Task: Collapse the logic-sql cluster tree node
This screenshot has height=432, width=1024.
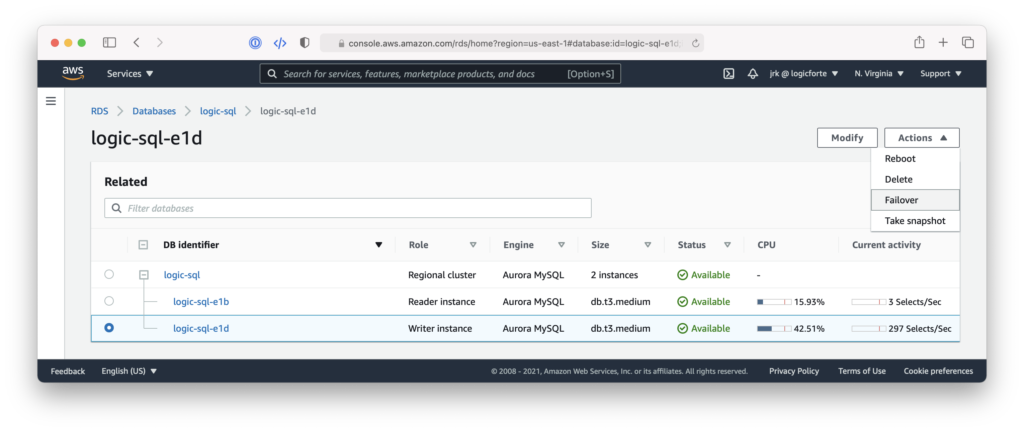Action: tap(144, 275)
